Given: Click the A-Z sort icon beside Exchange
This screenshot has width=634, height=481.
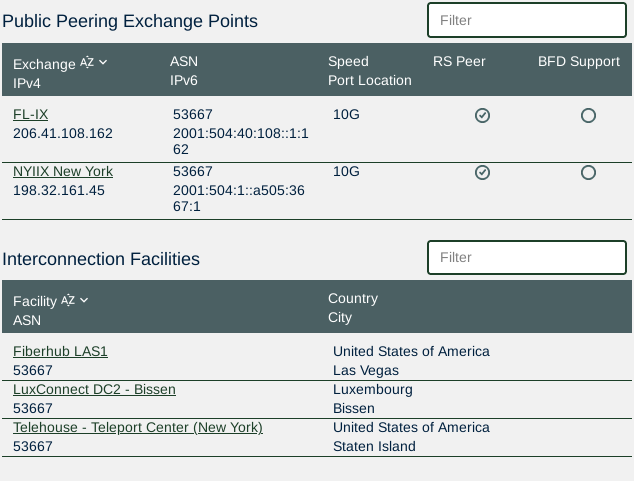Looking at the screenshot, I should pyautogui.click(x=87, y=63).
